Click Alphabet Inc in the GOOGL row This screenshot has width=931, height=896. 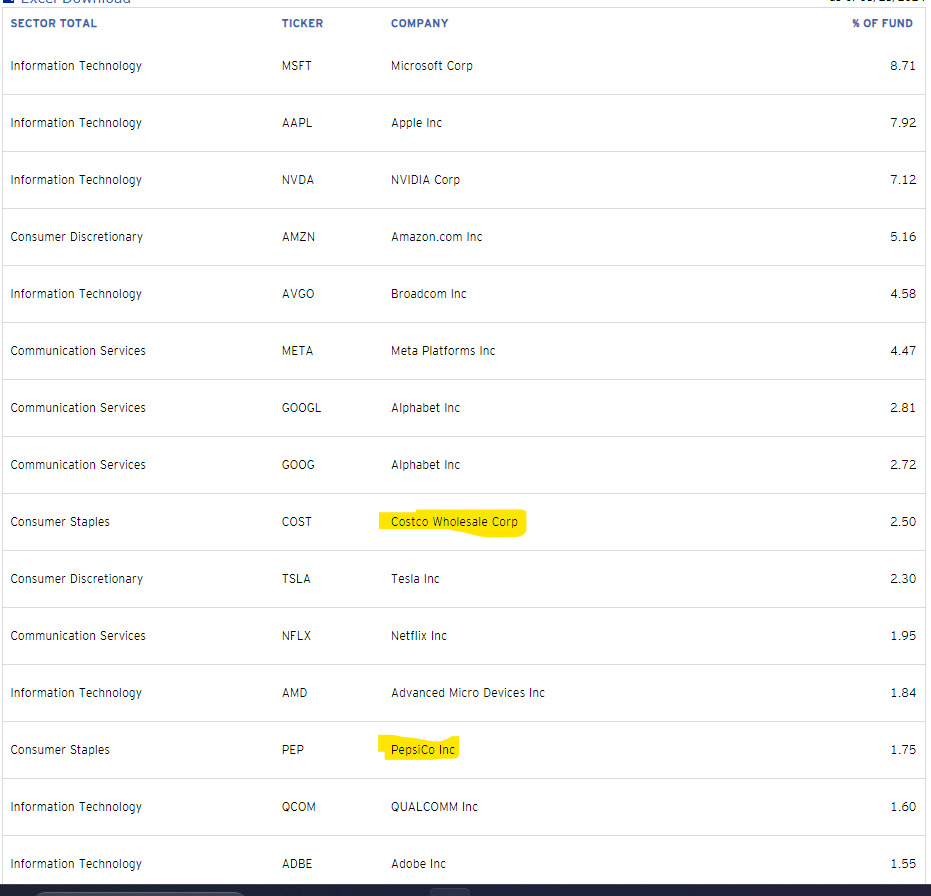click(425, 408)
